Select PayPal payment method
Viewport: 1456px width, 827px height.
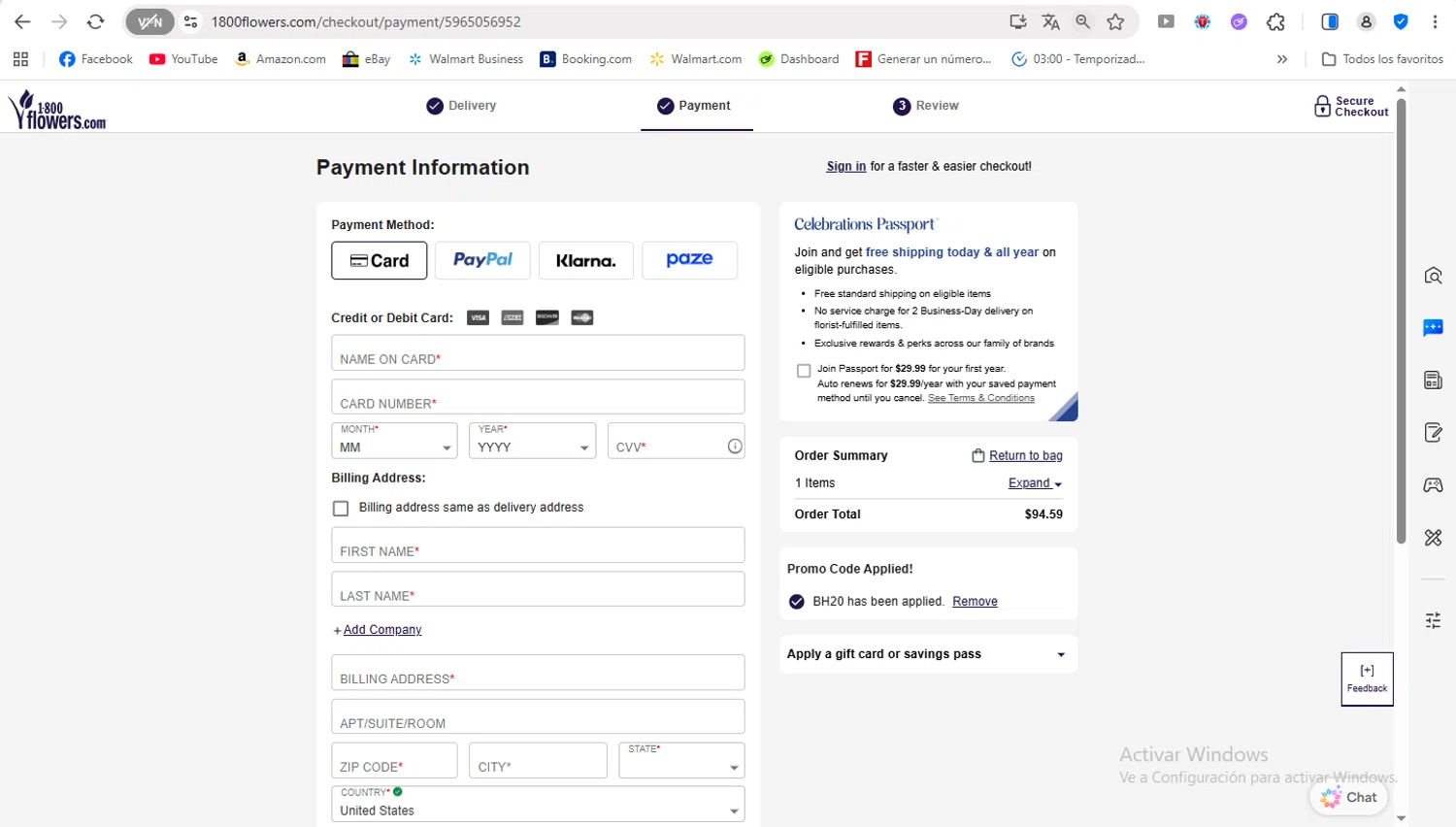coord(482,260)
